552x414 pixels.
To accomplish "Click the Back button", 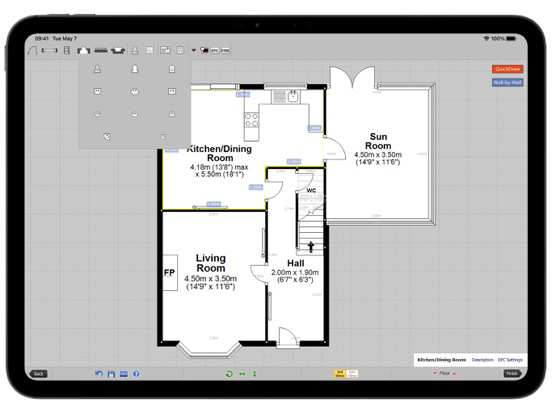I will click(39, 374).
